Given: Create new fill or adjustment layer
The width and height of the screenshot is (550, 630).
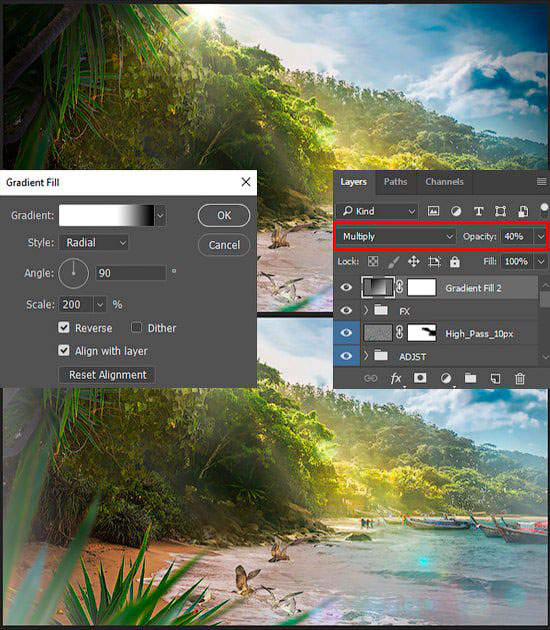Looking at the screenshot, I should point(446,378).
